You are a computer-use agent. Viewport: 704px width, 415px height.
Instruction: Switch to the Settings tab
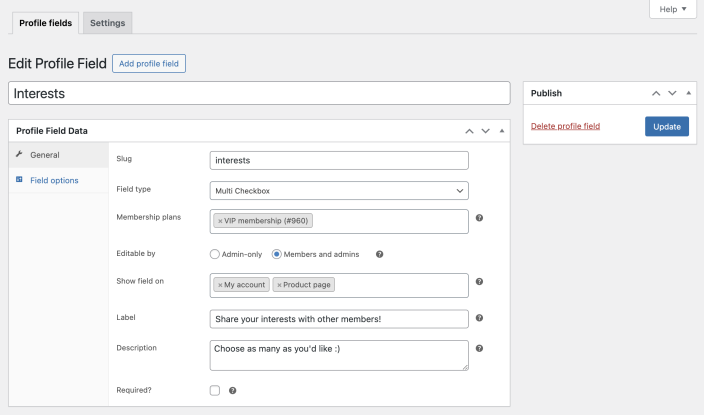point(107,22)
